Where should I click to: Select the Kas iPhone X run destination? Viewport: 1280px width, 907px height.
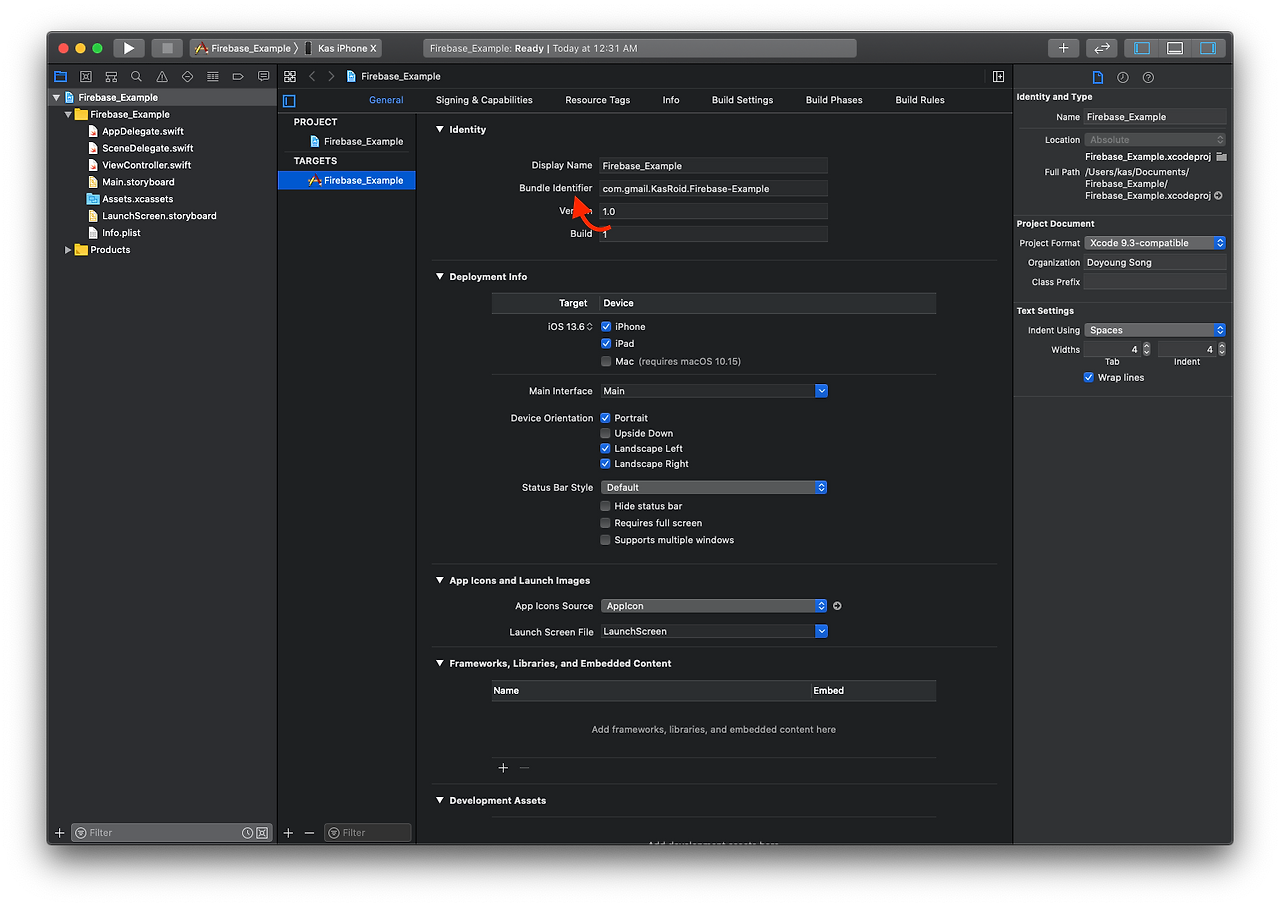coord(341,48)
